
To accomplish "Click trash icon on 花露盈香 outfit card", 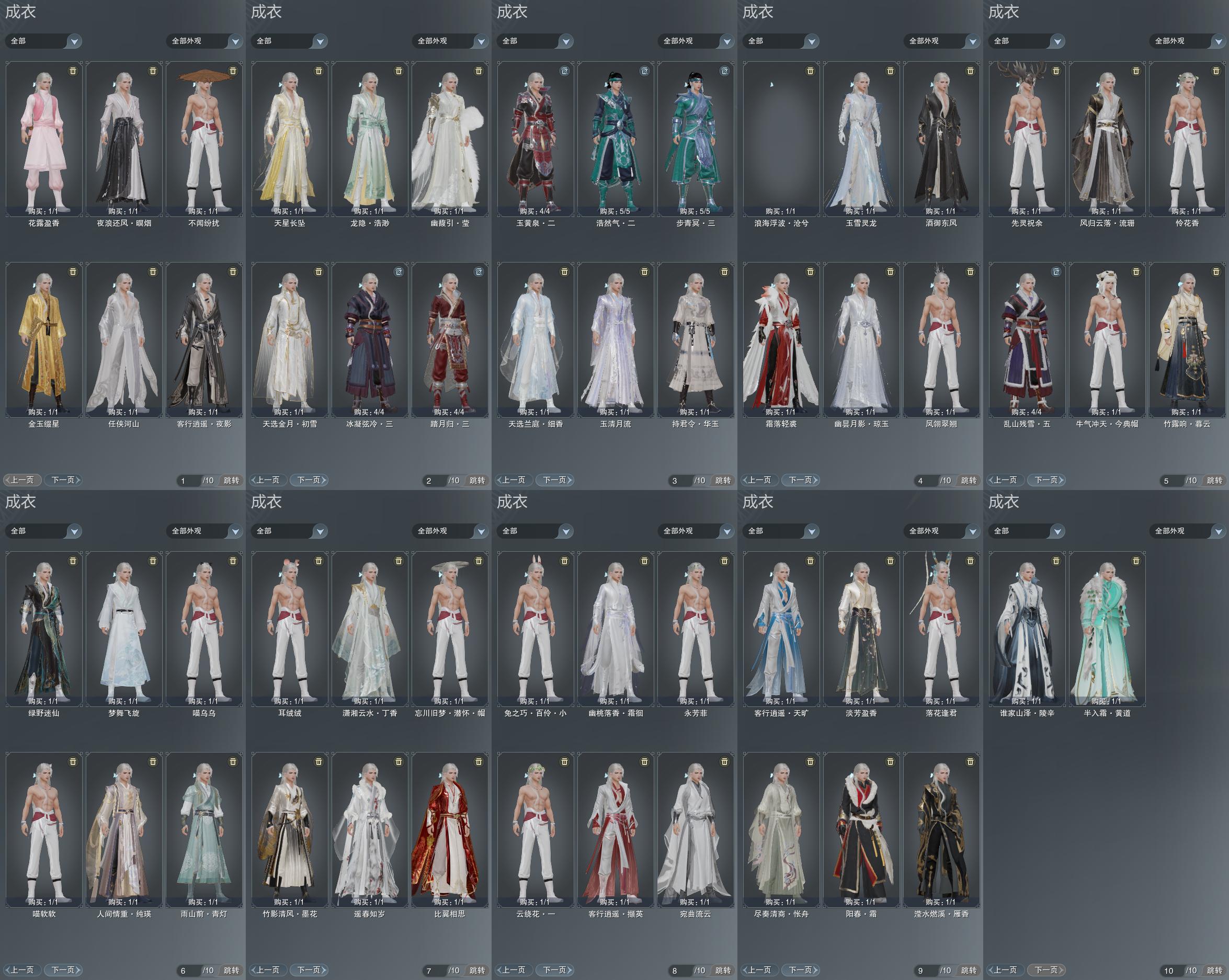I will [72, 71].
